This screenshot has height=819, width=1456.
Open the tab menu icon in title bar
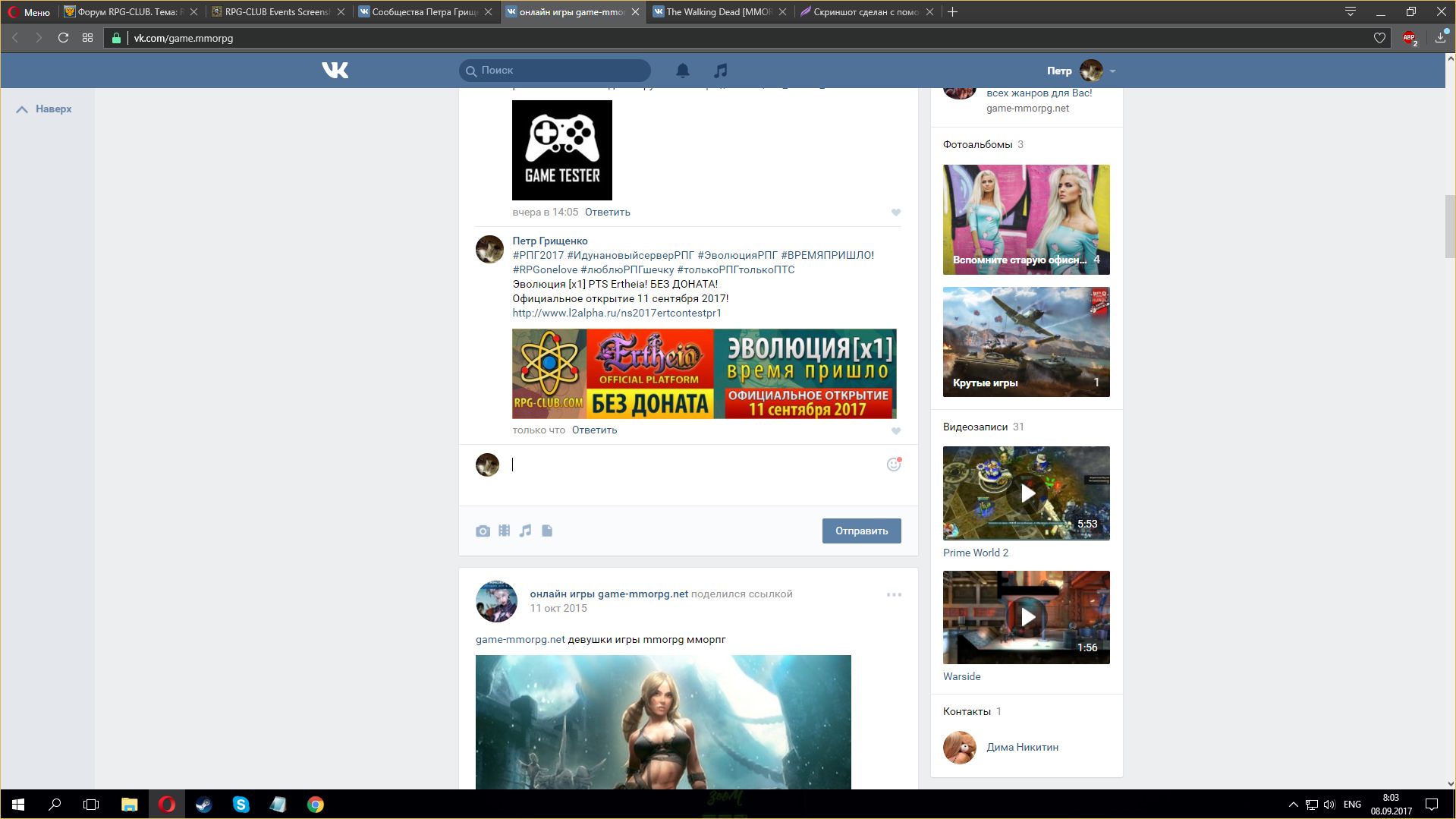point(1351,11)
